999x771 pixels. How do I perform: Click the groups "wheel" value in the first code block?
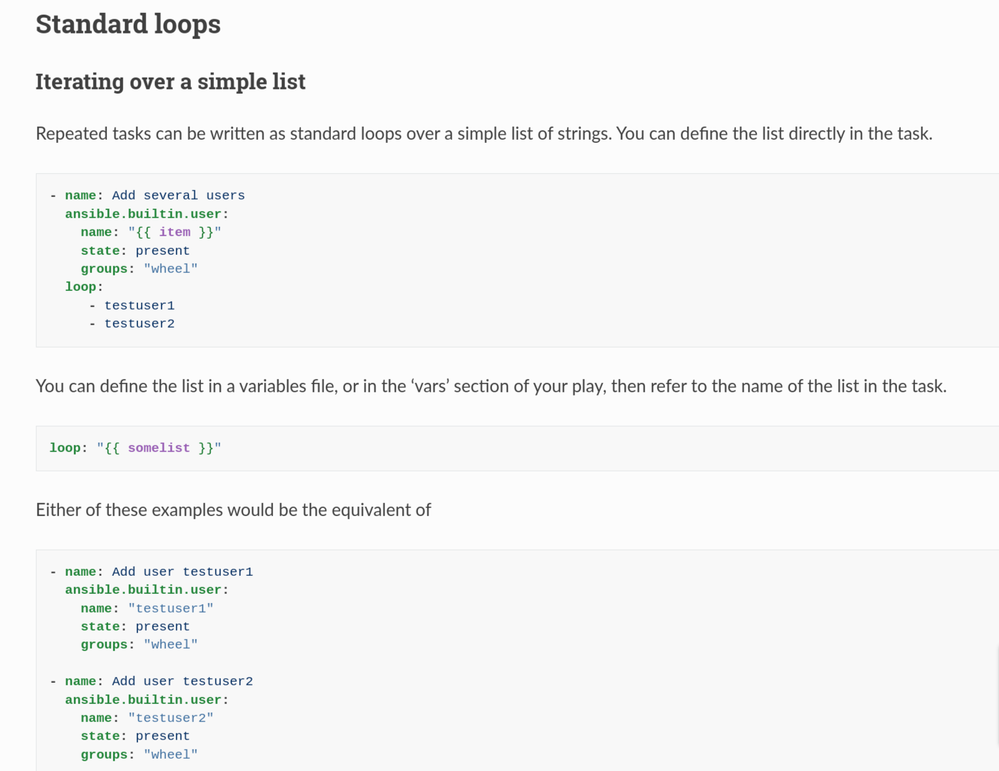pos(170,269)
